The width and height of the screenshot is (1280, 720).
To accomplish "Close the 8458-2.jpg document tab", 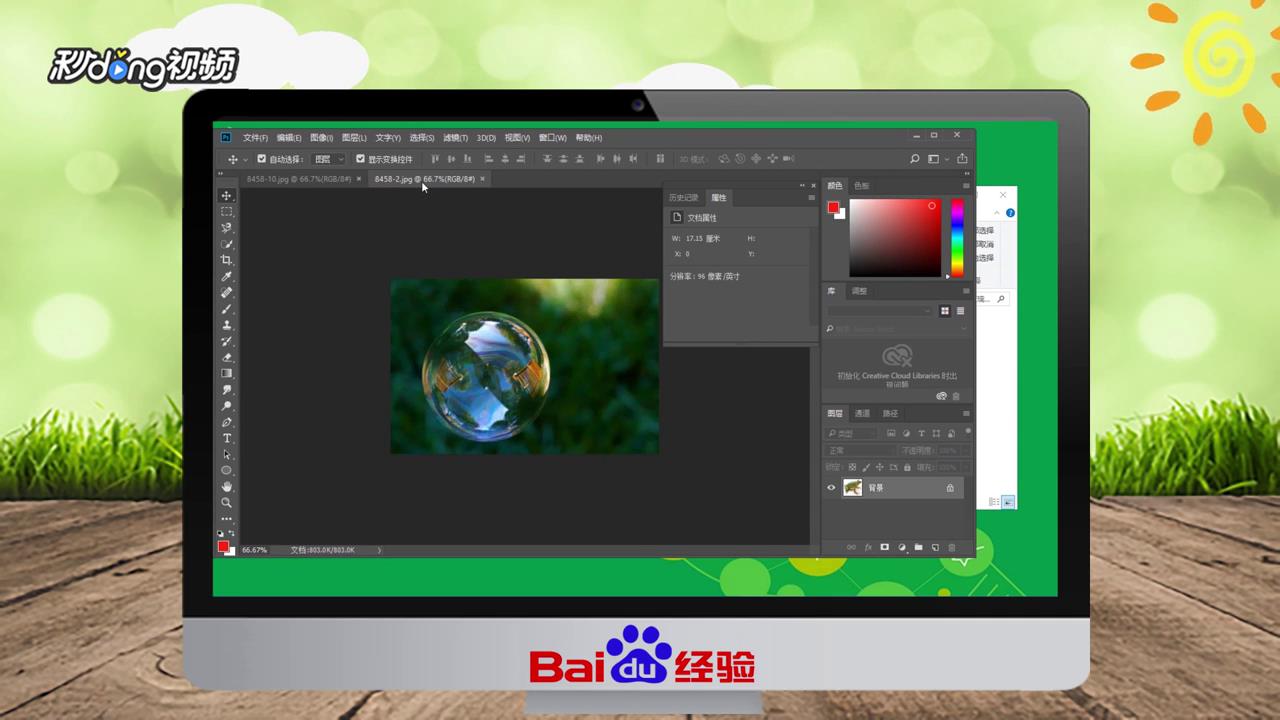I will (482, 179).
